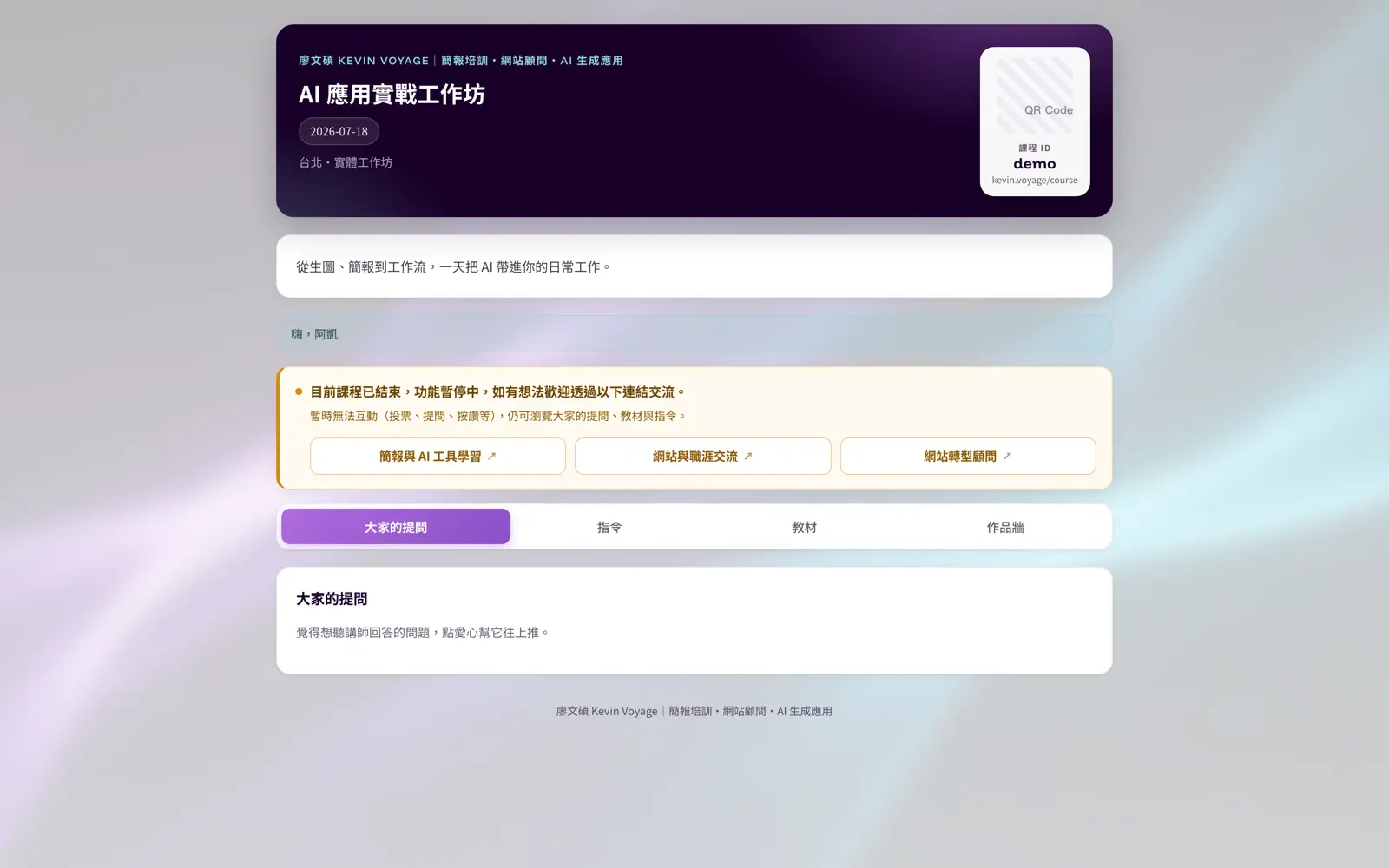The height and width of the screenshot is (868, 1389).
Task: Click the 課程 ID label
Action: click(x=1035, y=148)
